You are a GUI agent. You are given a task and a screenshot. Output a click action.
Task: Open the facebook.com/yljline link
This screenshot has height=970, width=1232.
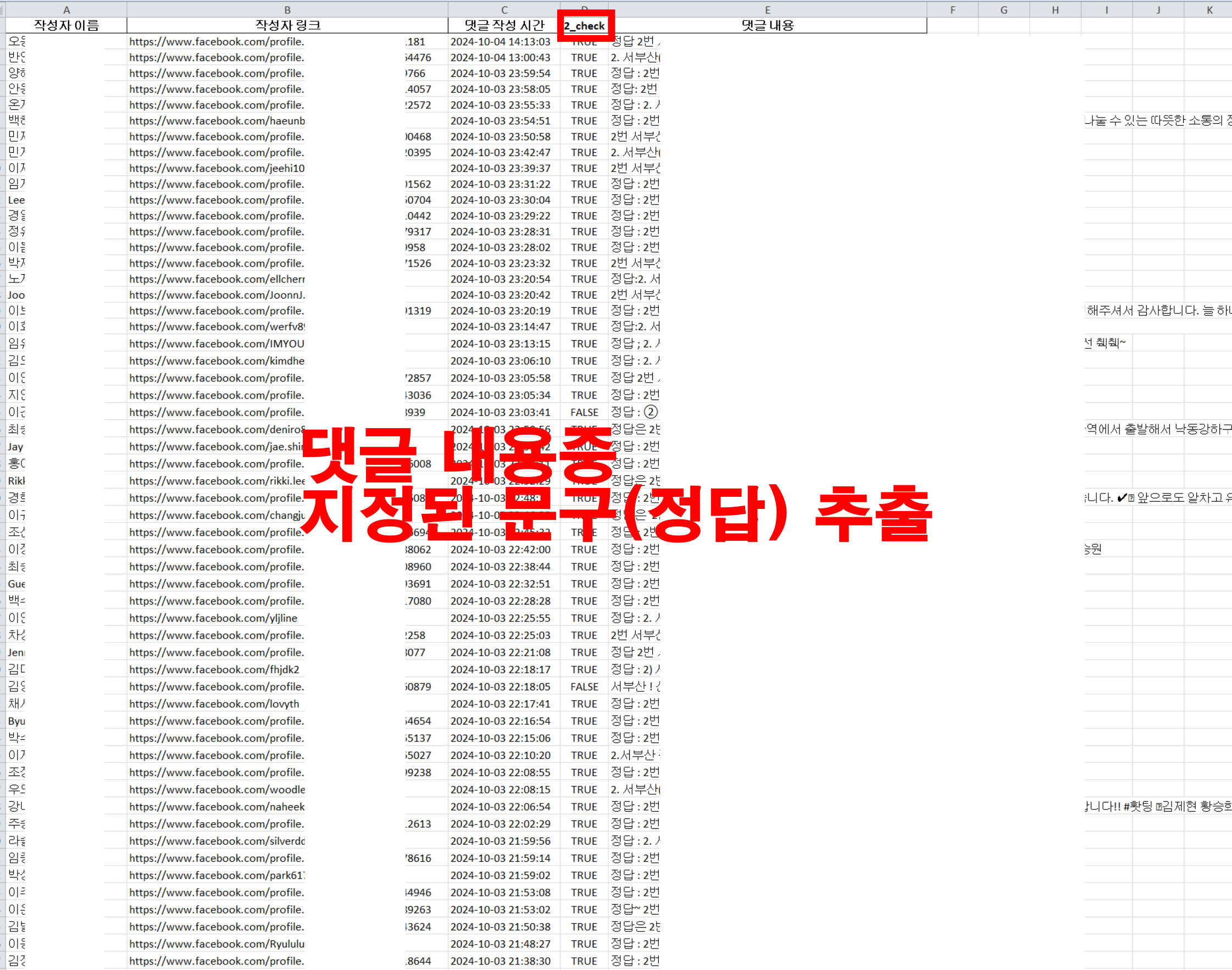(213, 618)
